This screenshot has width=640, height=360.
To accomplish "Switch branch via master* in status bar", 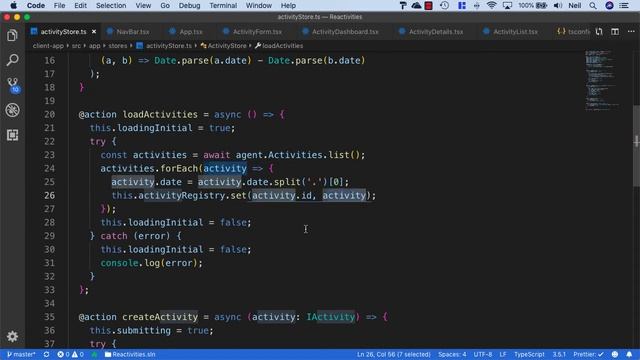I will point(21,354).
